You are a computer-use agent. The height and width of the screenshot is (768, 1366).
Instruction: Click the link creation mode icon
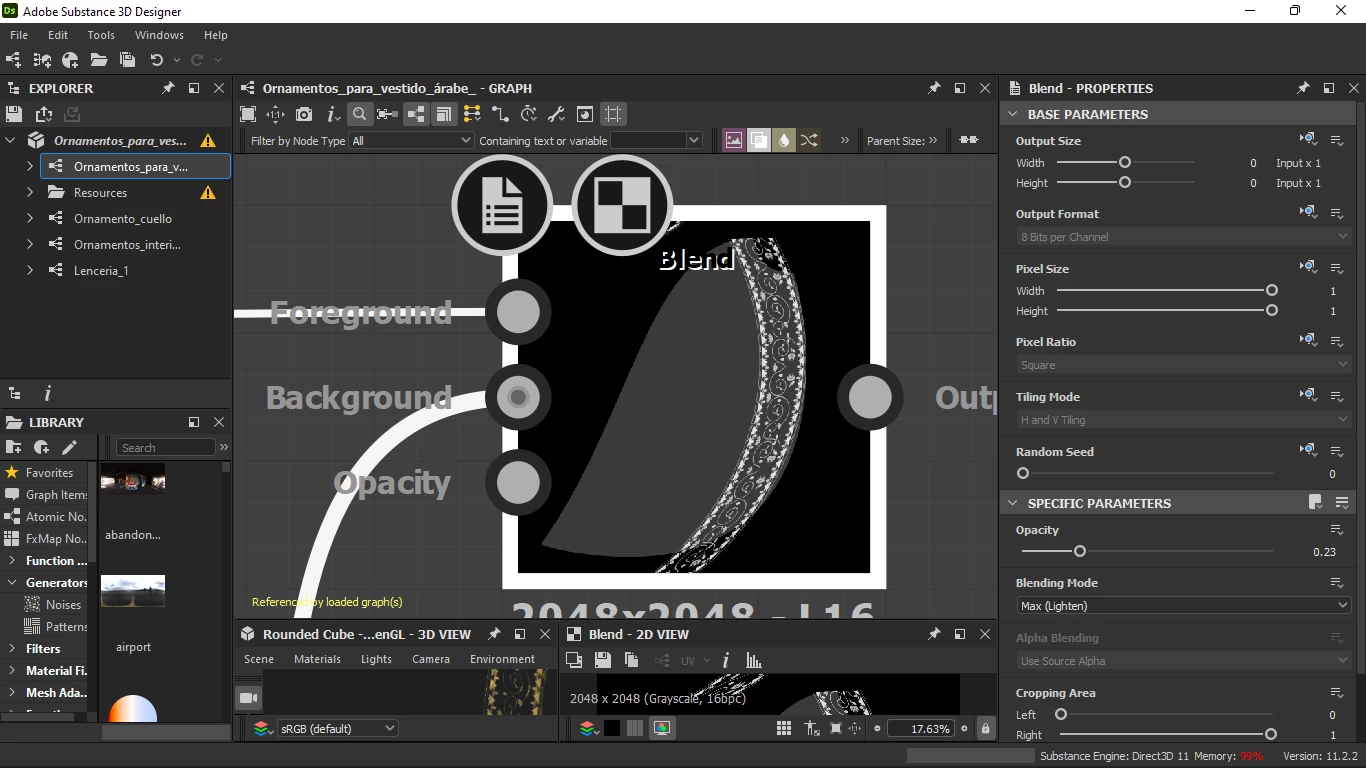tap(501, 114)
